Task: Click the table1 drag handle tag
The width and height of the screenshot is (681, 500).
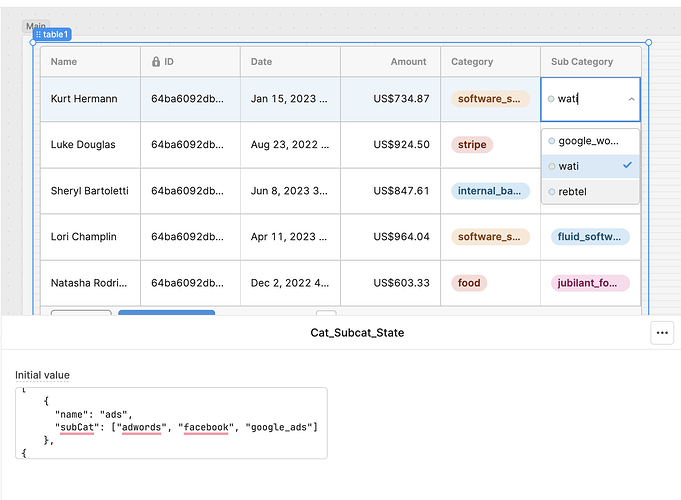Action: (52, 34)
